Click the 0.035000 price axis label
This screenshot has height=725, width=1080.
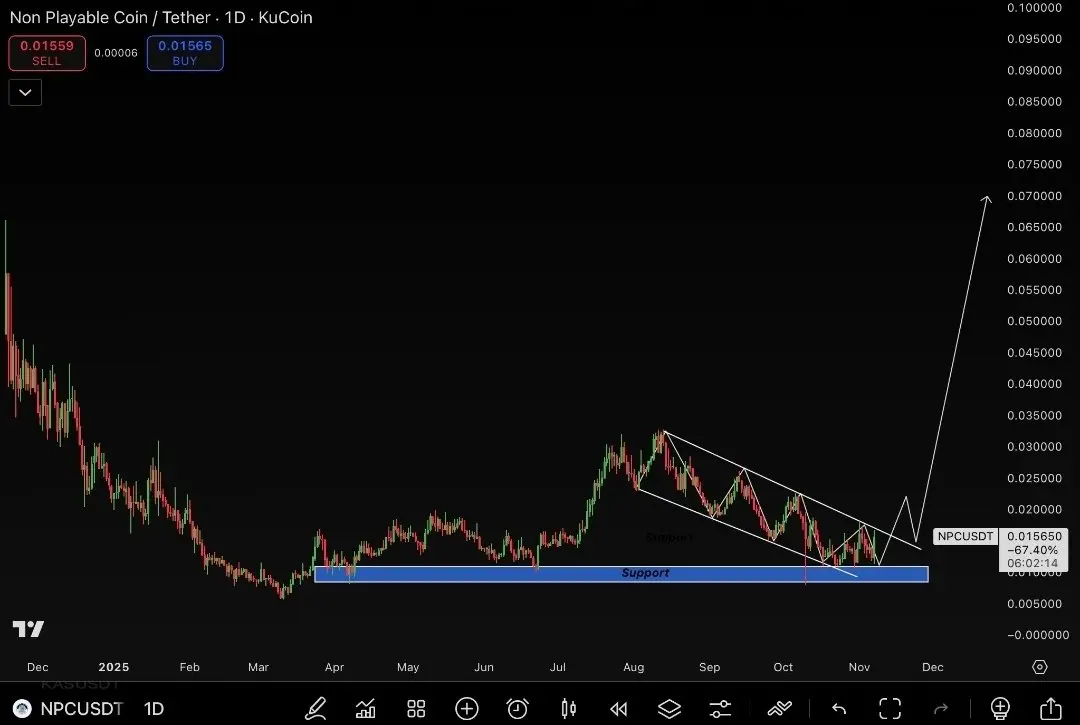click(x=1035, y=415)
